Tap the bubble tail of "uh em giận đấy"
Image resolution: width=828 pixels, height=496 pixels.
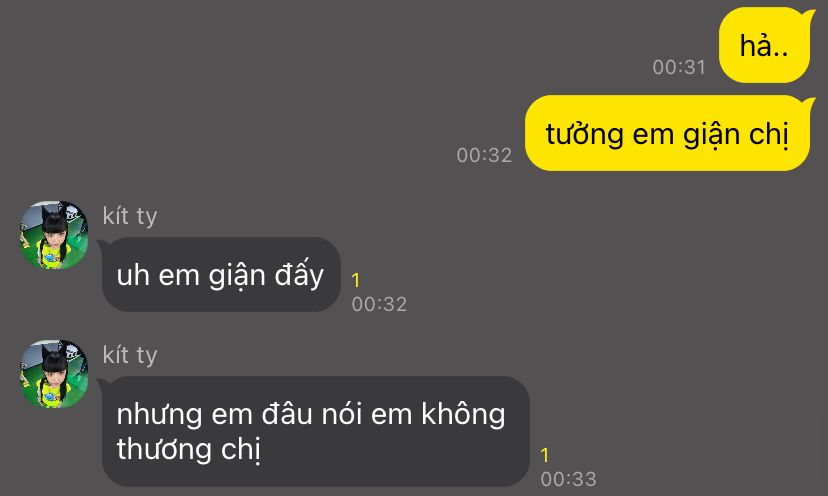[104, 244]
